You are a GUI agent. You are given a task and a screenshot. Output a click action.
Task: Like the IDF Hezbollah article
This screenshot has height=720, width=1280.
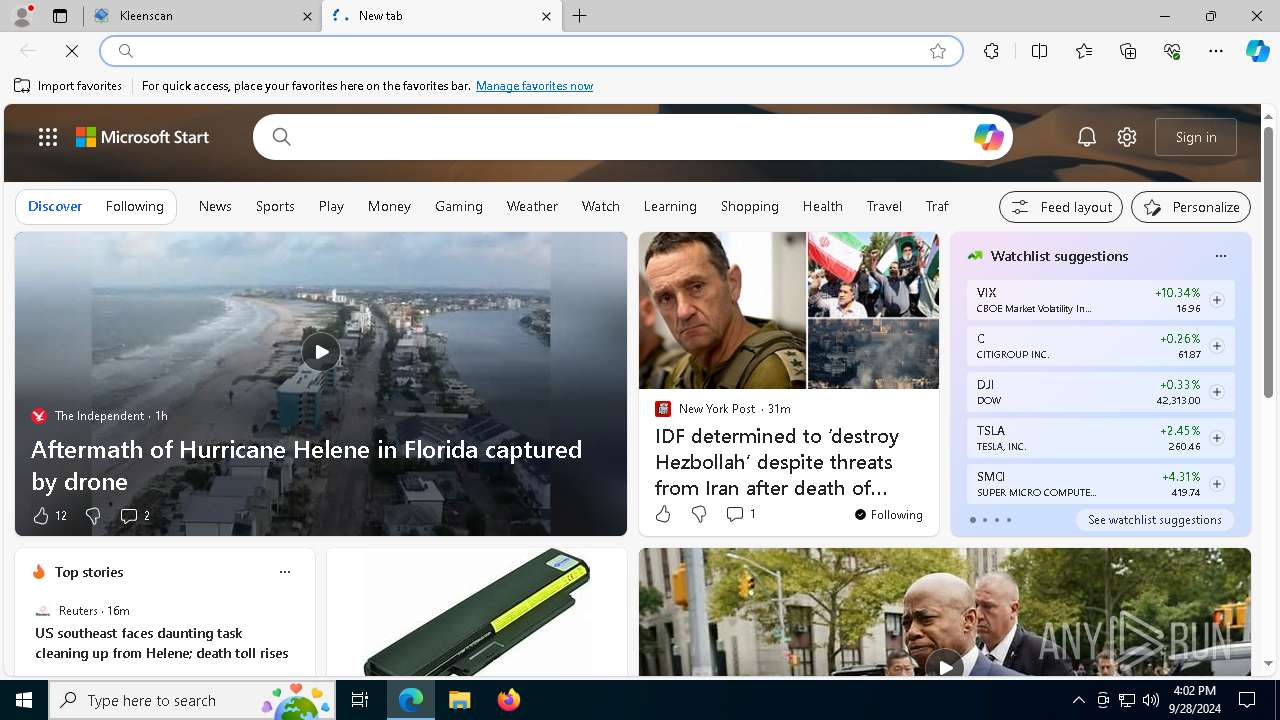click(663, 514)
